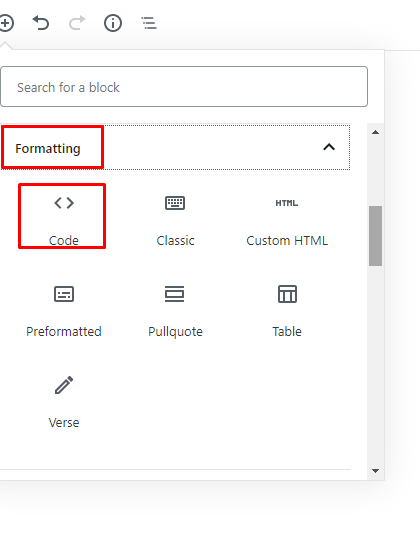The height and width of the screenshot is (559, 420).
Task: Insert the Classic block
Action: (x=175, y=218)
